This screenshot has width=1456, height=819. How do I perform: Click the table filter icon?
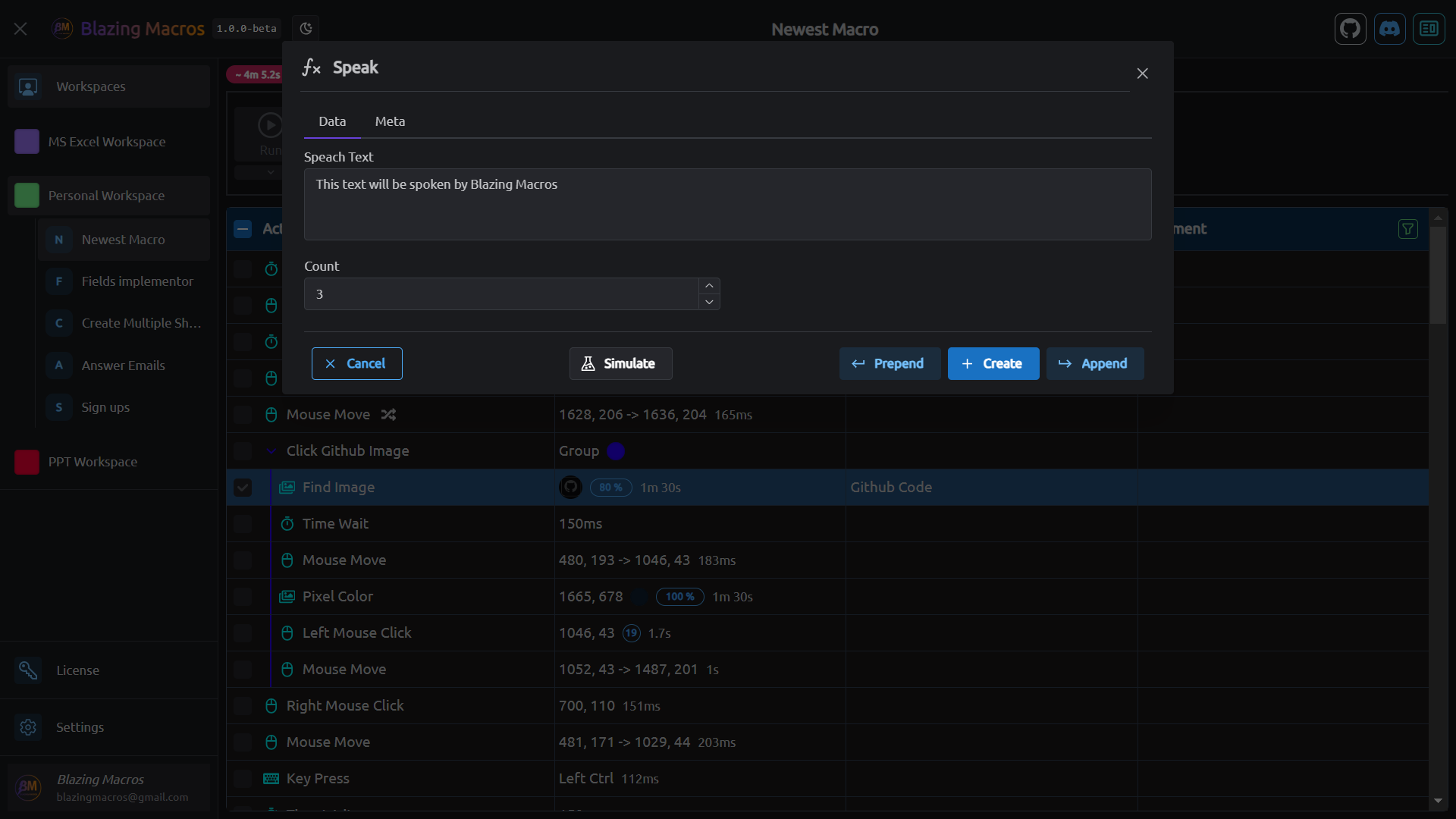pyautogui.click(x=1408, y=229)
